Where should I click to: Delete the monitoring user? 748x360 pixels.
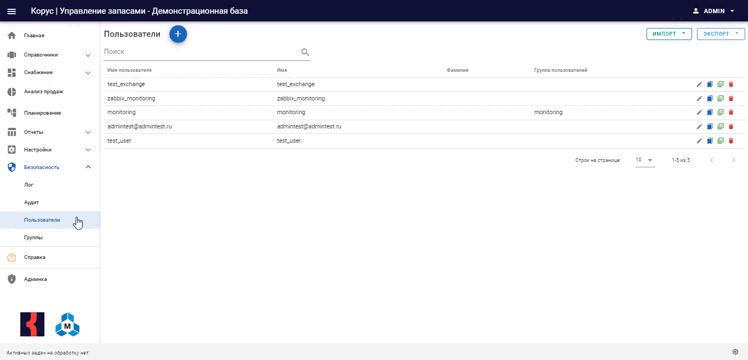[x=731, y=113]
